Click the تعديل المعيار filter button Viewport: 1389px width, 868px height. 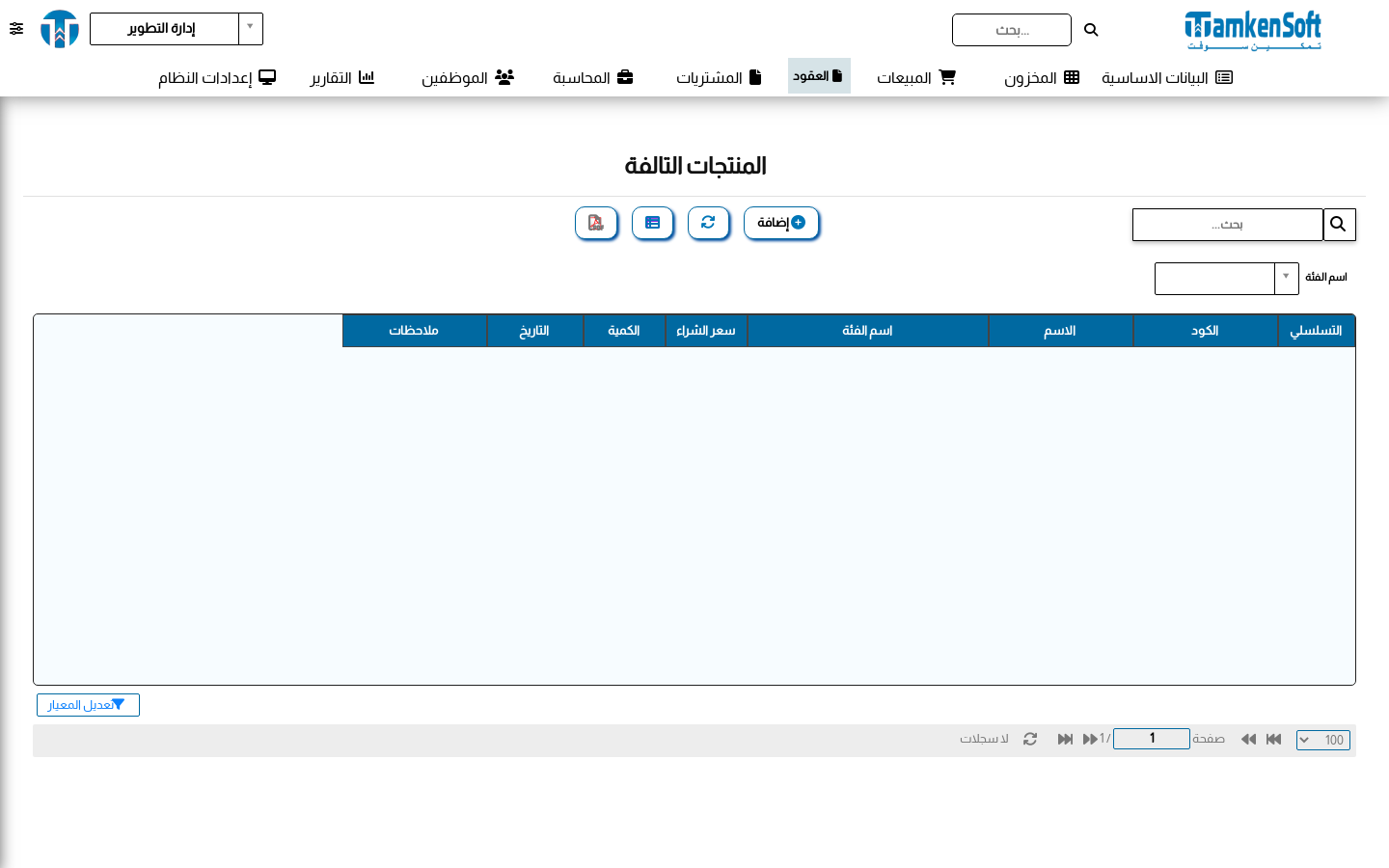pyautogui.click(x=88, y=705)
